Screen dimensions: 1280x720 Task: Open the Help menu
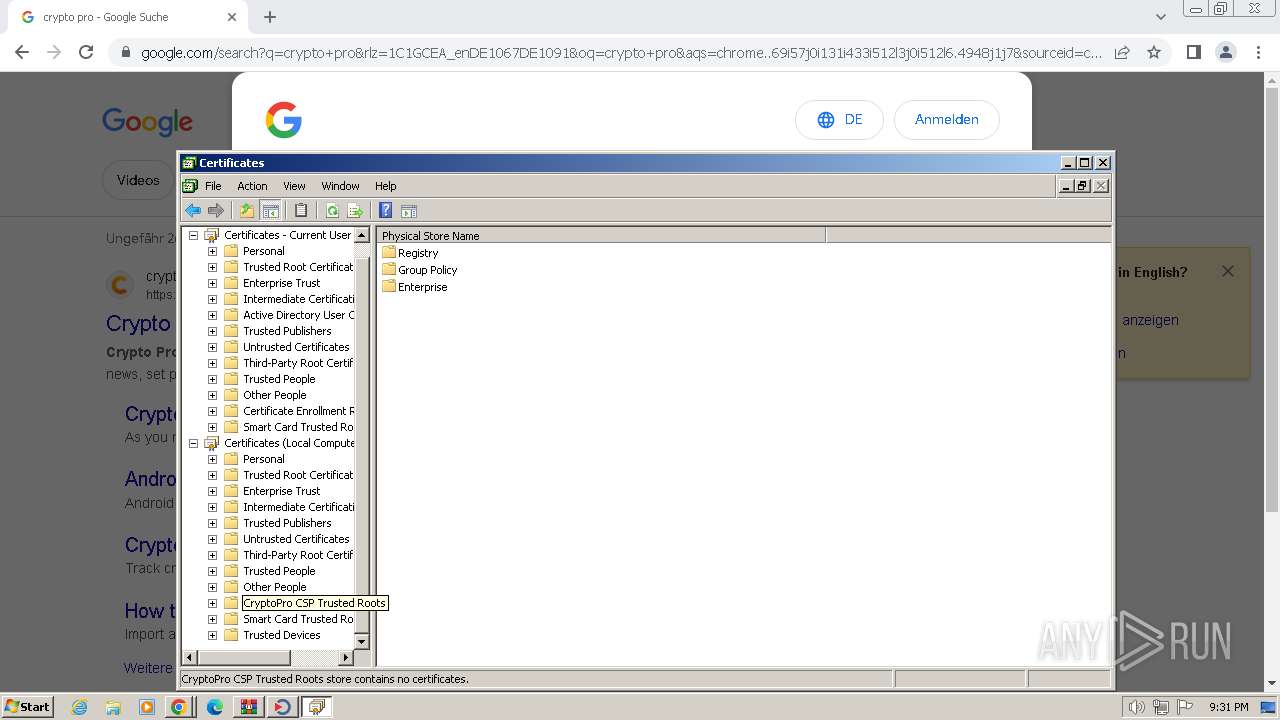pos(386,186)
